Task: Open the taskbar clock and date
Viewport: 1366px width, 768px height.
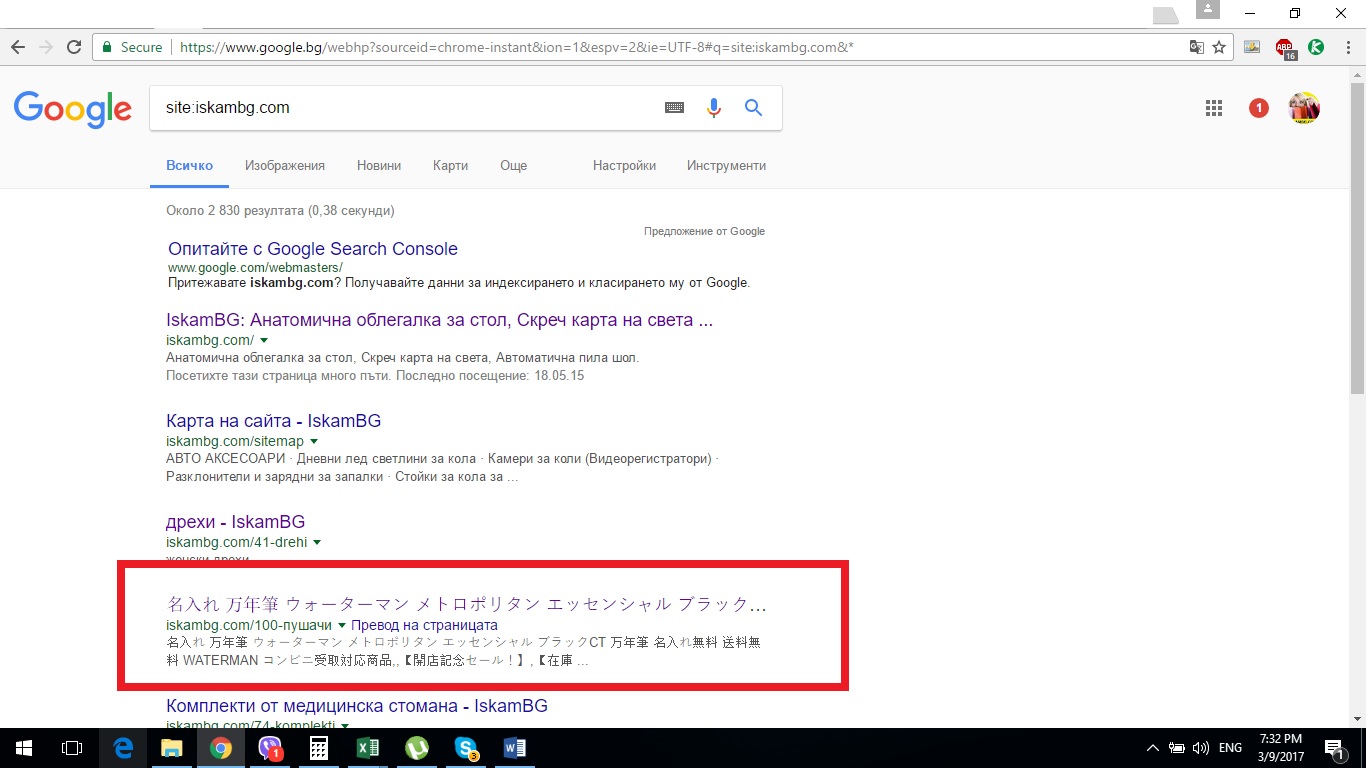Action: [x=1280, y=748]
